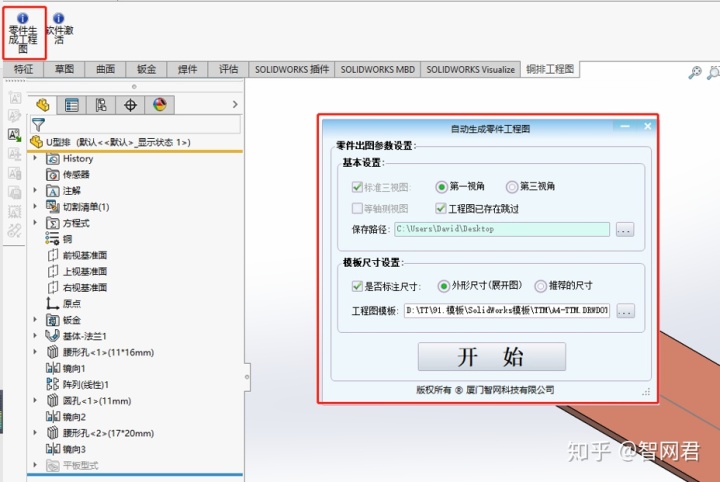Switch to the SOLIDWORKS MBD tab
The height and width of the screenshot is (482, 720).
(377, 69)
